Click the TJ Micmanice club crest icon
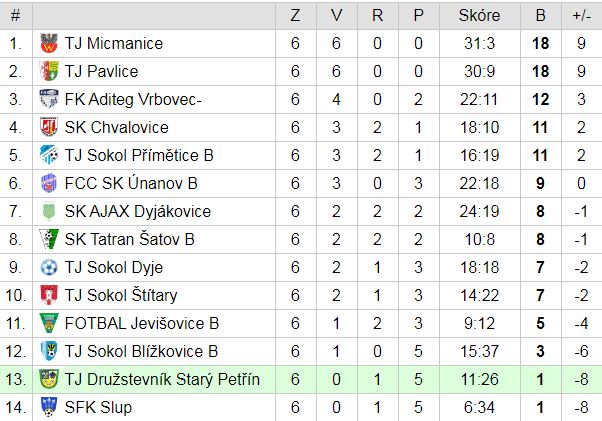This screenshot has width=602, height=421. (49, 43)
